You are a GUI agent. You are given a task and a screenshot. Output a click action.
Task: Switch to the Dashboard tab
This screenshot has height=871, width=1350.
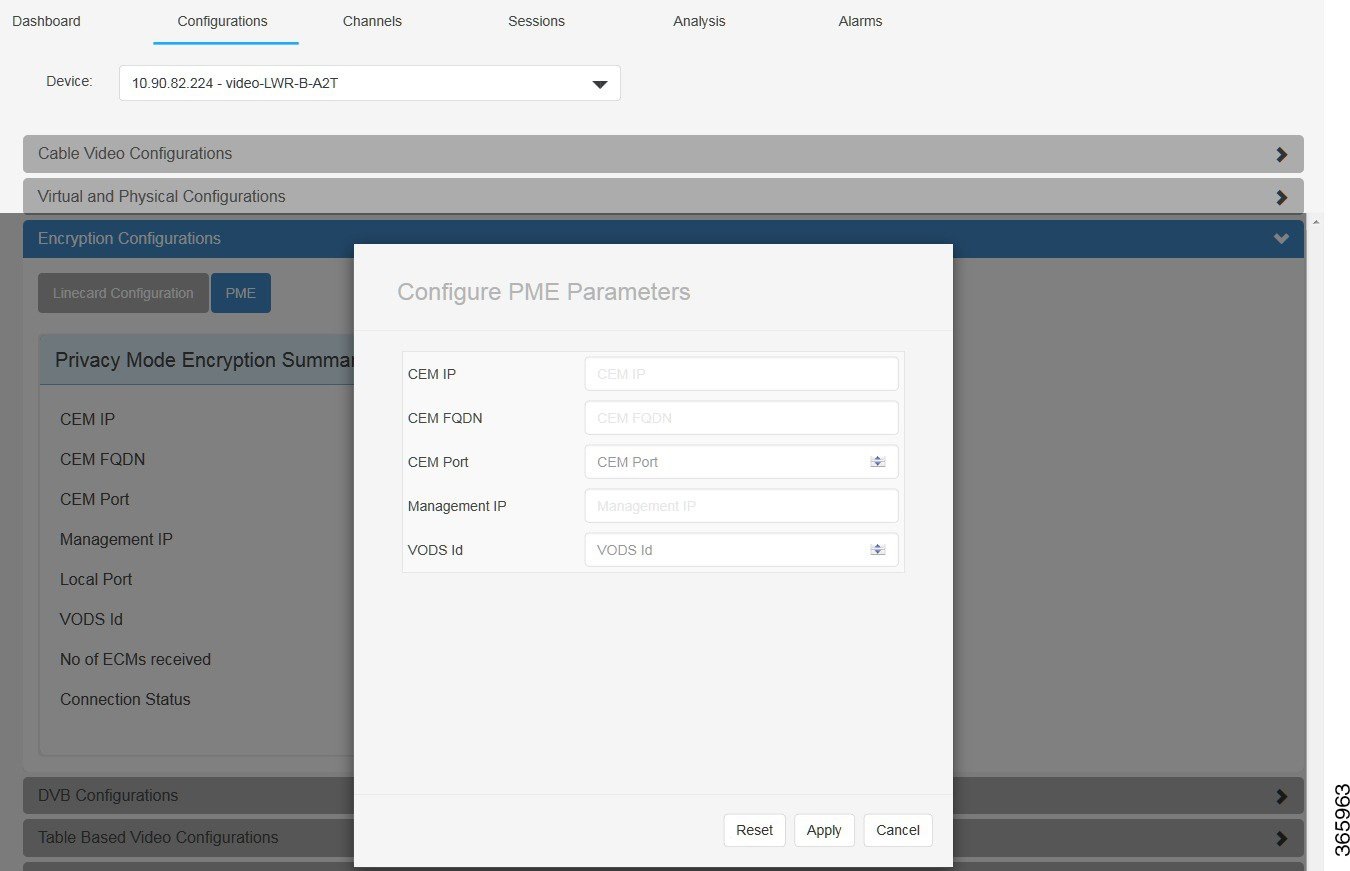point(46,21)
